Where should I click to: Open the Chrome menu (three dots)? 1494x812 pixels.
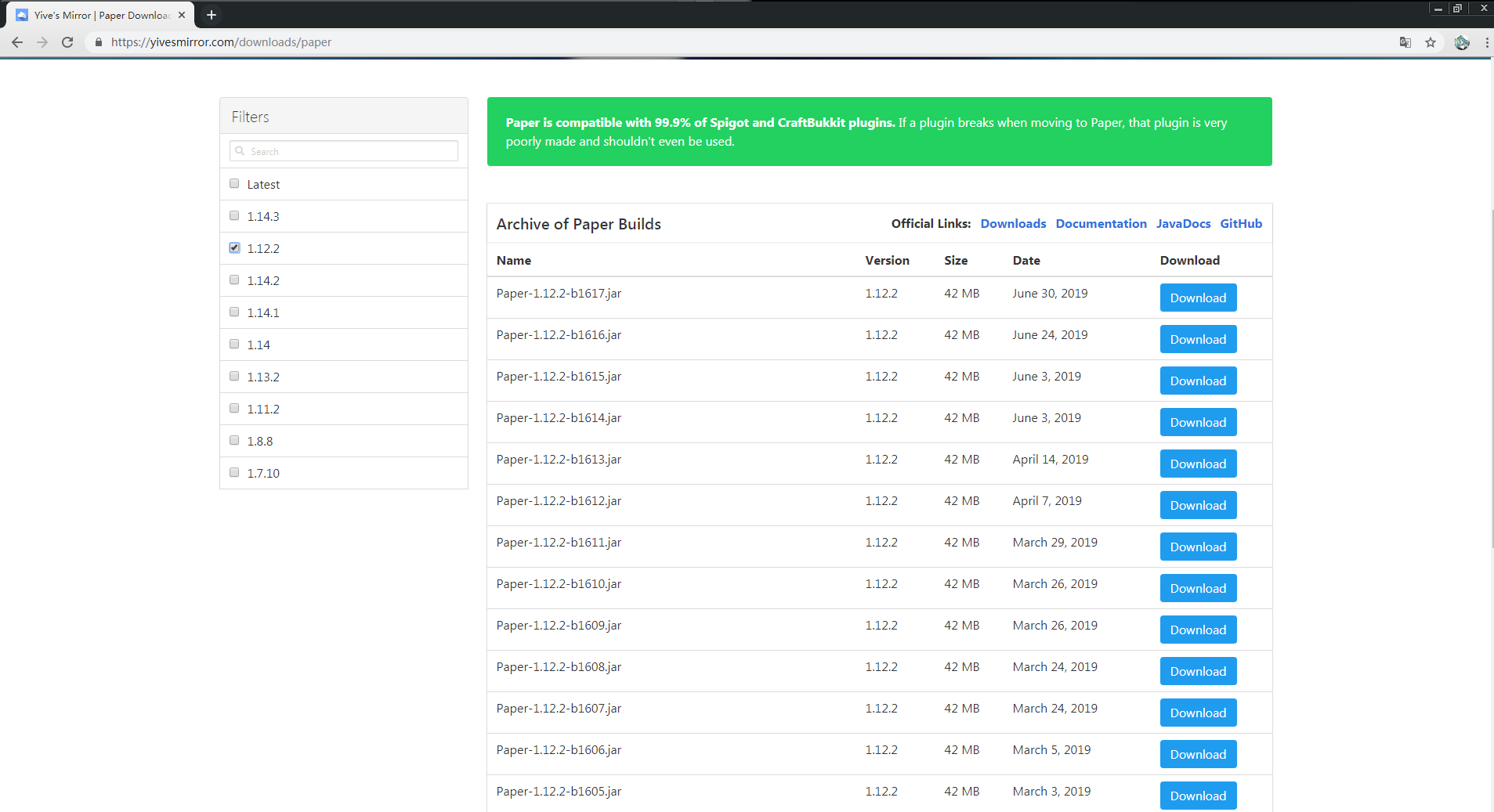coord(1486,42)
